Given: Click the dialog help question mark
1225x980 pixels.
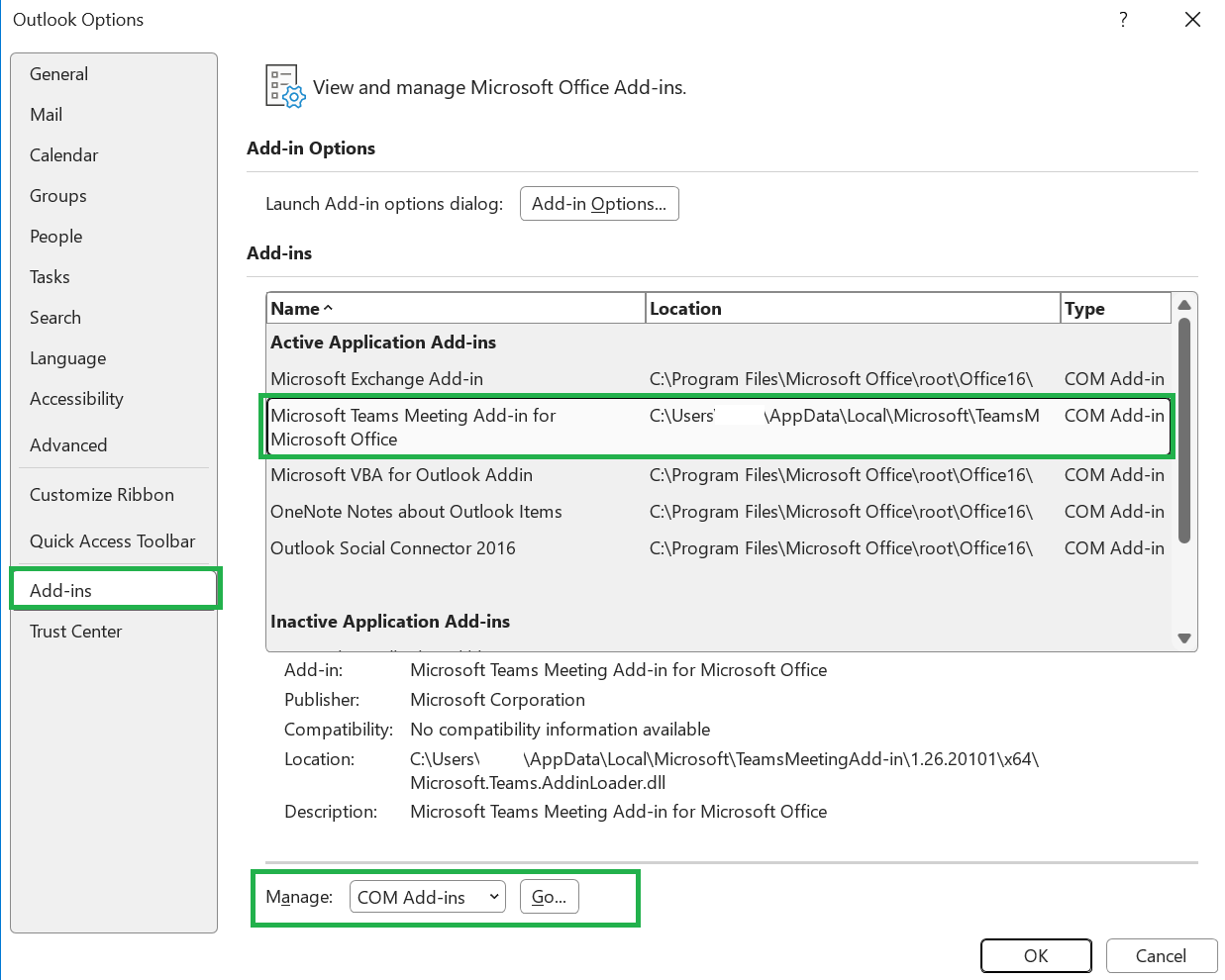Looking at the screenshot, I should (1123, 20).
